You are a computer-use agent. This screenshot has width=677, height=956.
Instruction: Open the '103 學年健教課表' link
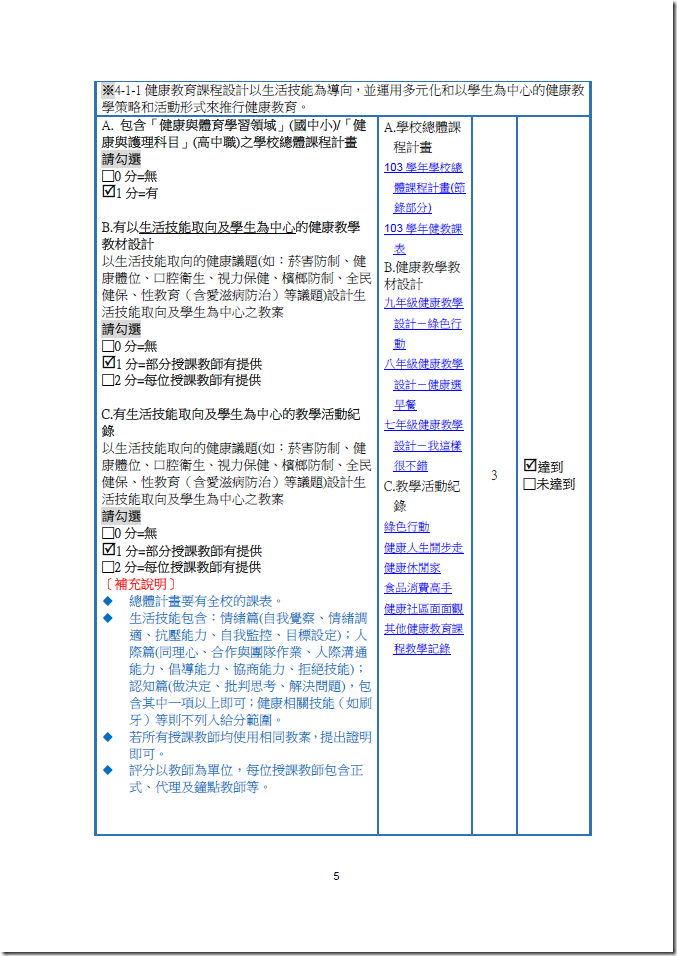[x=423, y=238]
